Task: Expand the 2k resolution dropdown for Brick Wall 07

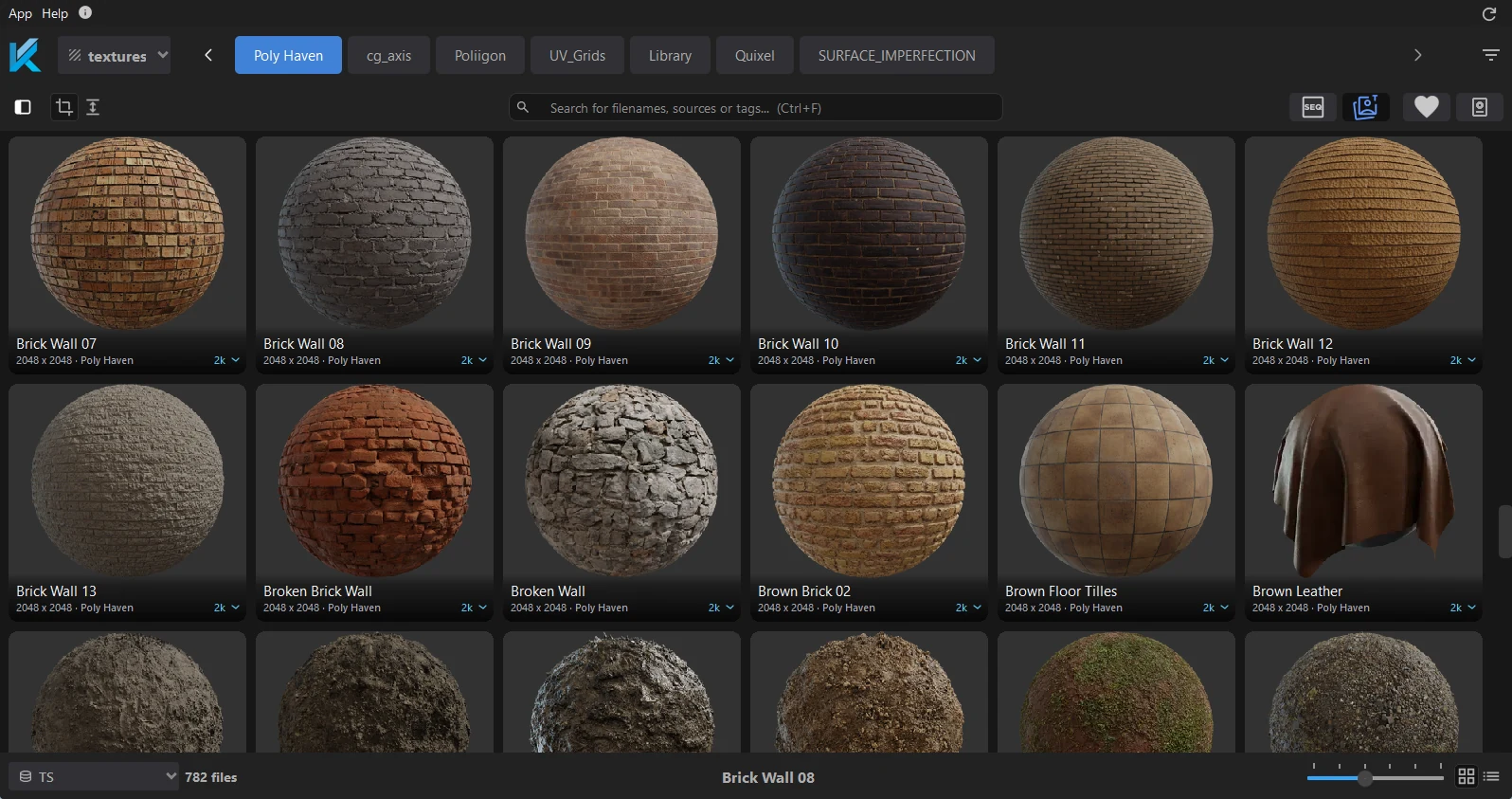Action: tap(226, 360)
